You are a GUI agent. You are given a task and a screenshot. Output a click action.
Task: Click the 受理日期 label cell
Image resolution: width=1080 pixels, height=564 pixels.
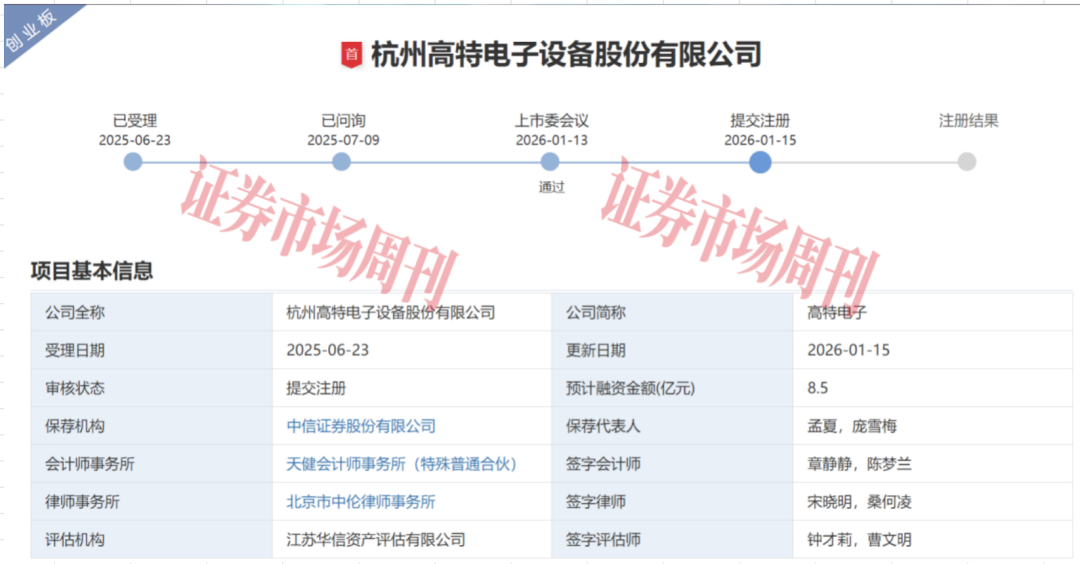point(152,351)
